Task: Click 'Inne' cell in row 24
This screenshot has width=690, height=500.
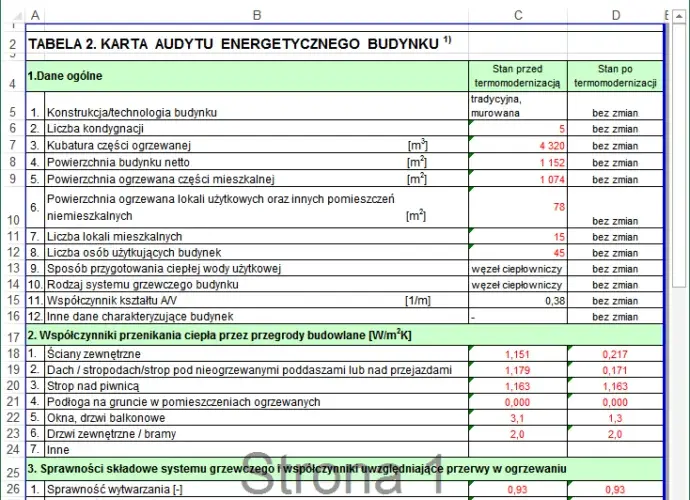Action: 257,450
